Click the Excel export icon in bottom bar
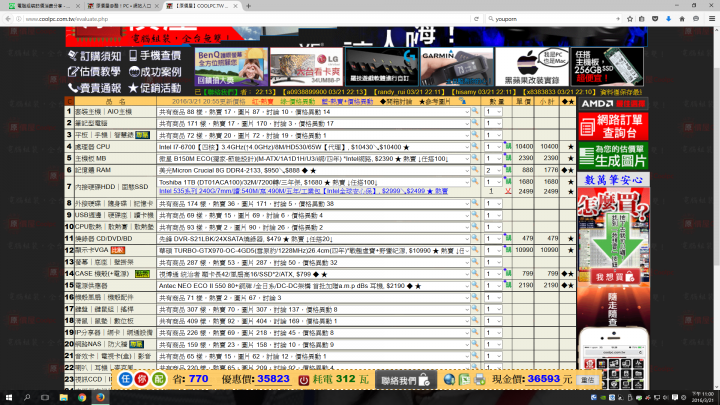This screenshot has width=720, height=405. click(464, 380)
